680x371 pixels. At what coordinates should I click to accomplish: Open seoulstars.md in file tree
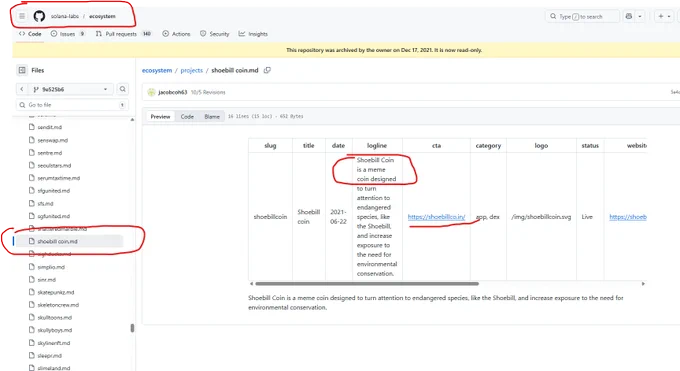tap(54, 165)
